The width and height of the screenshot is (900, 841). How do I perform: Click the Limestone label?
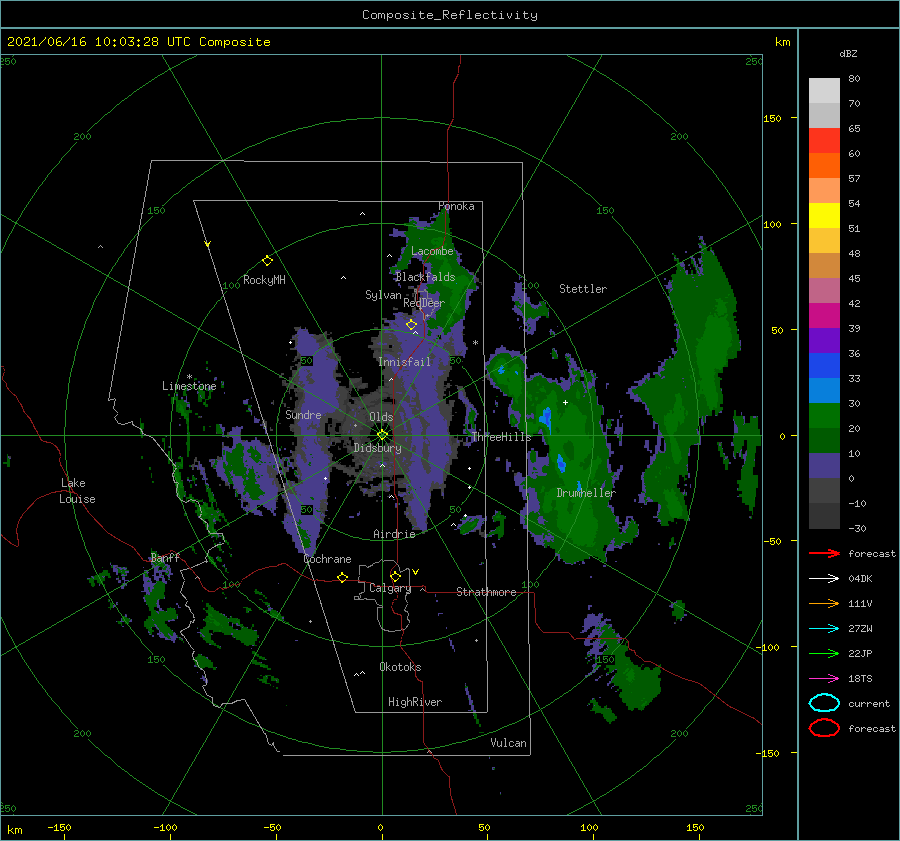tap(189, 386)
